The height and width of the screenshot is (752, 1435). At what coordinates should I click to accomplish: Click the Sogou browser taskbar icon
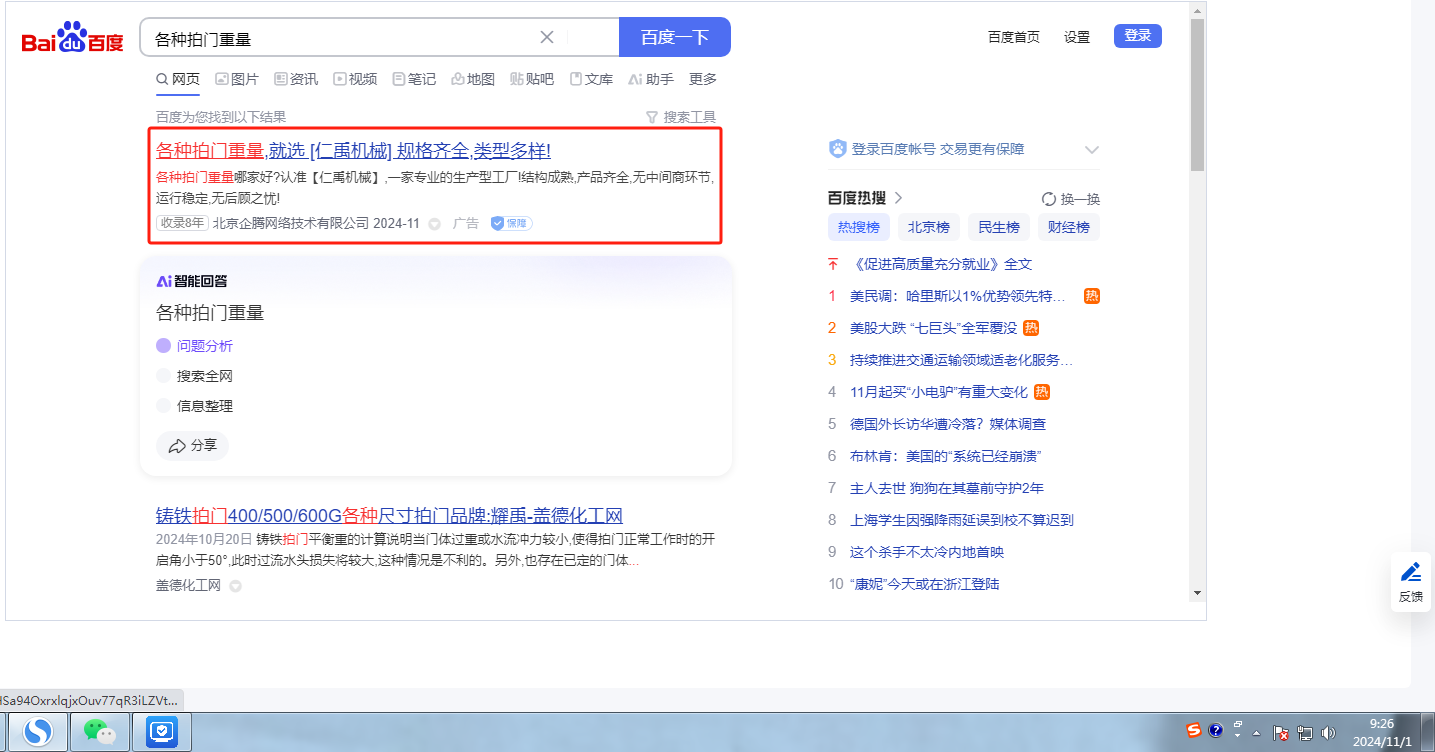[x=38, y=732]
